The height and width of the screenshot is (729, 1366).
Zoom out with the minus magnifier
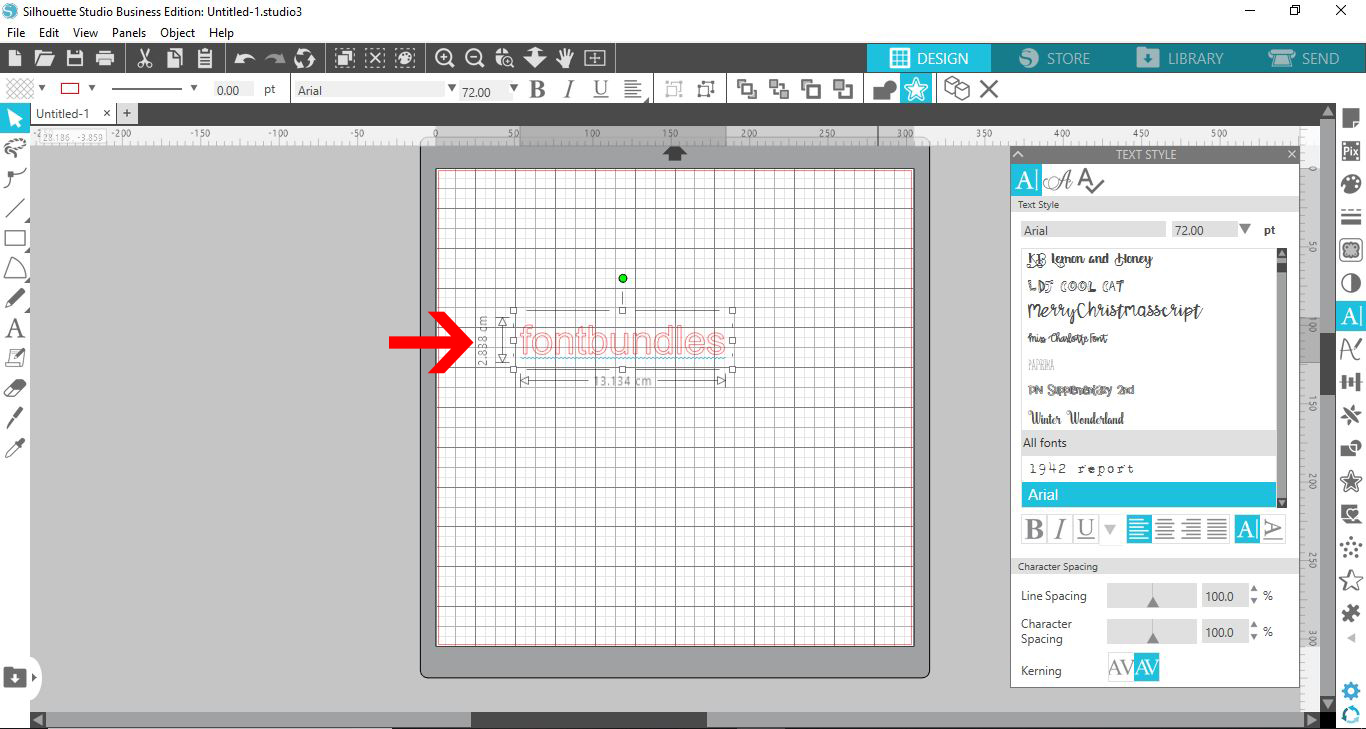pyautogui.click(x=475, y=58)
